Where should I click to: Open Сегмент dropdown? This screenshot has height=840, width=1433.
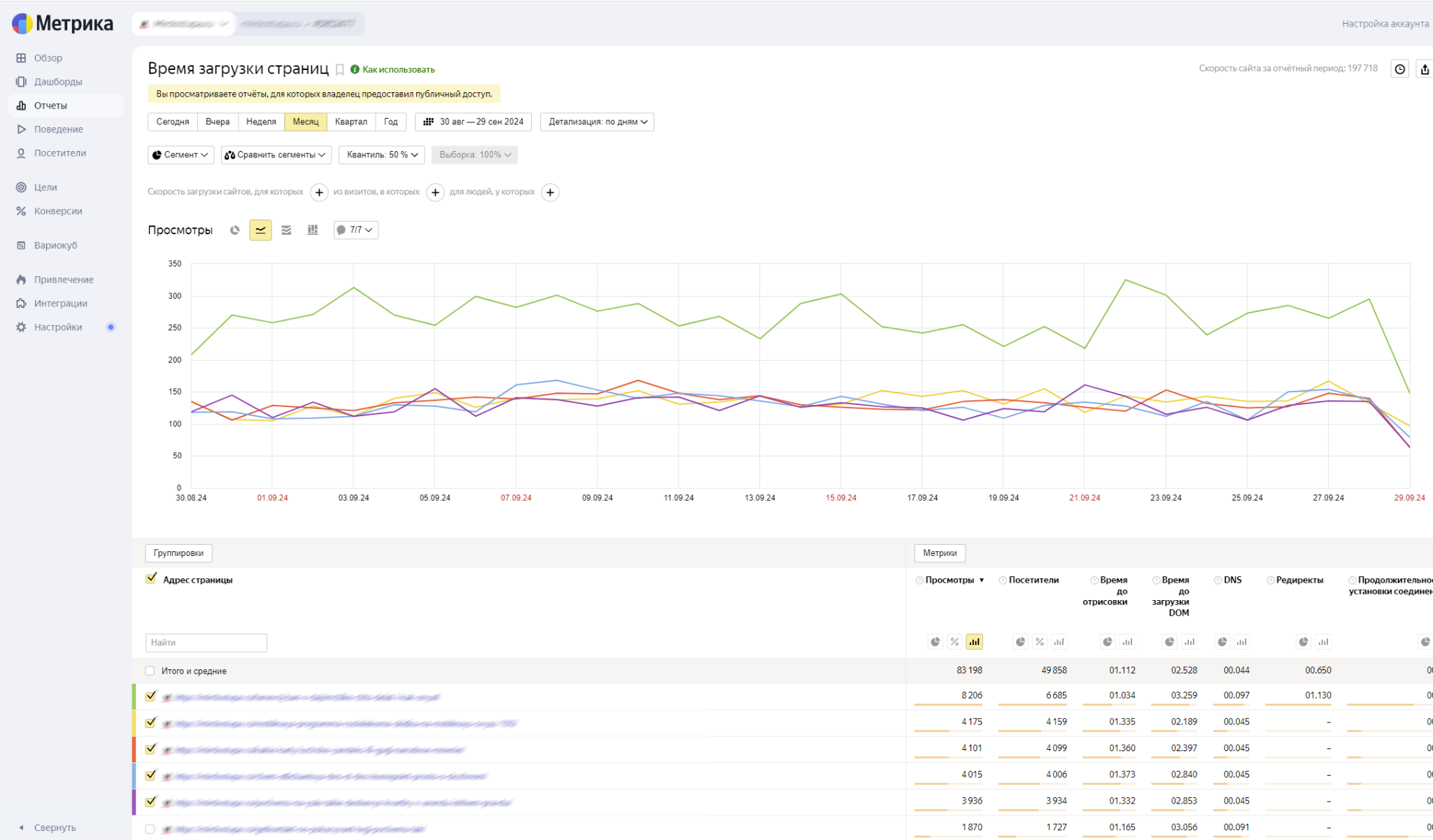pyautogui.click(x=181, y=155)
